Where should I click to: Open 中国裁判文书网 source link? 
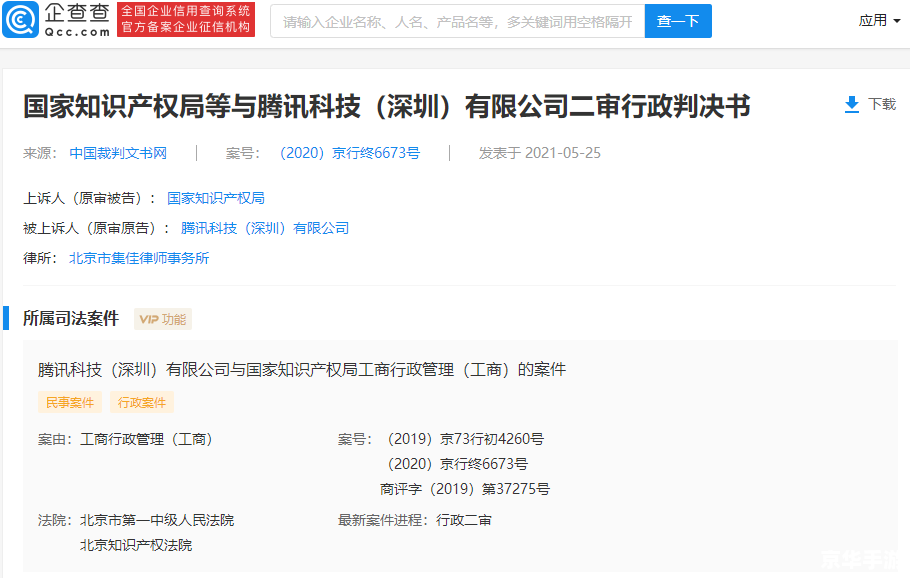pos(118,153)
